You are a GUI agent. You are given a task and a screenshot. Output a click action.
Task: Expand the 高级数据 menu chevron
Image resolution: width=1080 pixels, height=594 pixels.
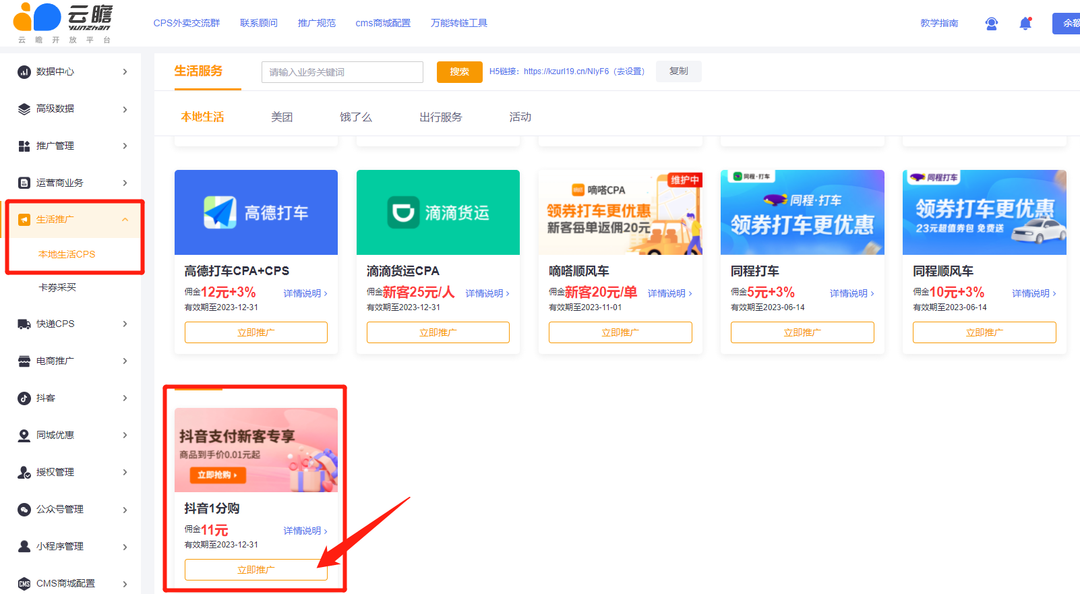tap(125, 109)
